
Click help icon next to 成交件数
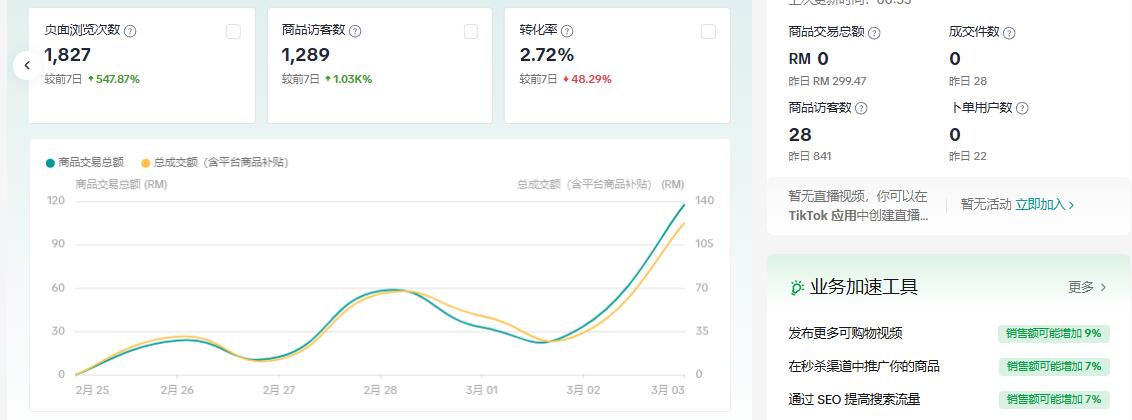tap(1009, 33)
